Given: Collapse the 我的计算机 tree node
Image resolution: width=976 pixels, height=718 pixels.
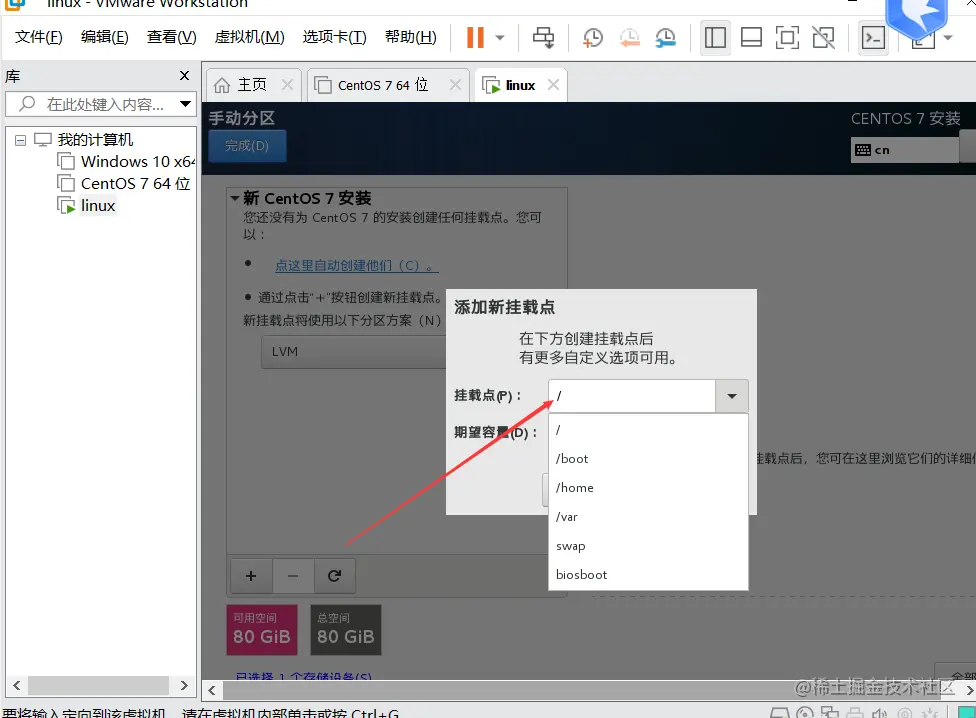Looking at the screenshot, I should pyautogui.click(x=21, y=140).
